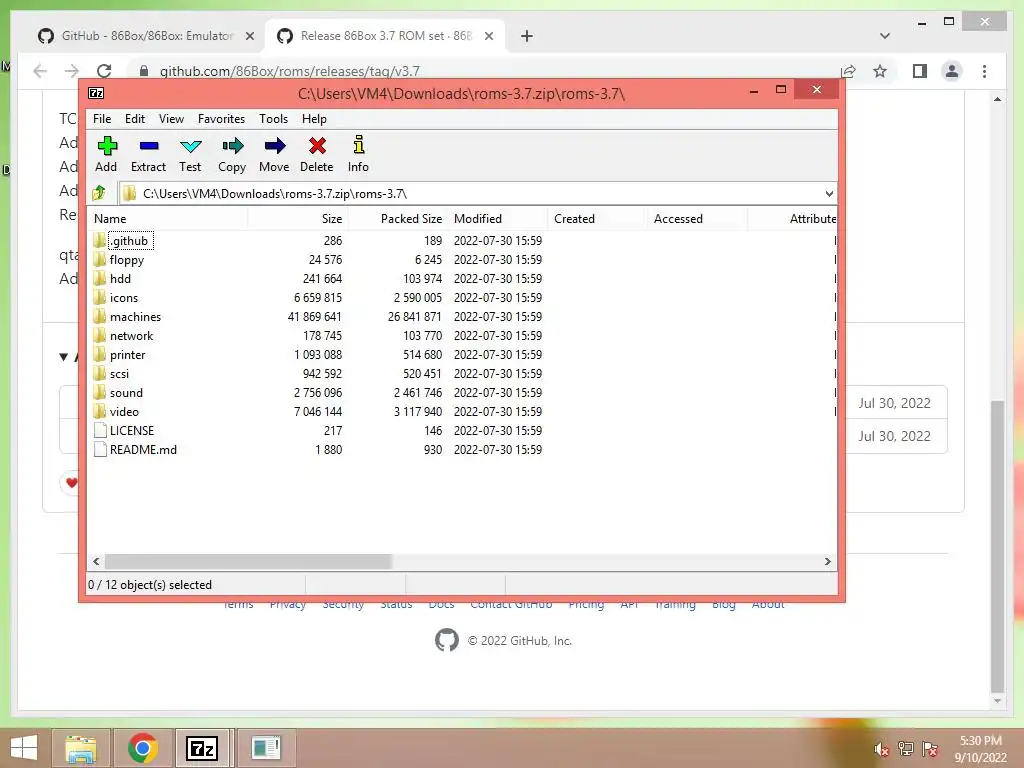1024x768 pixels.
Task: Reload the Chrome page
Action: click(104, 71)
